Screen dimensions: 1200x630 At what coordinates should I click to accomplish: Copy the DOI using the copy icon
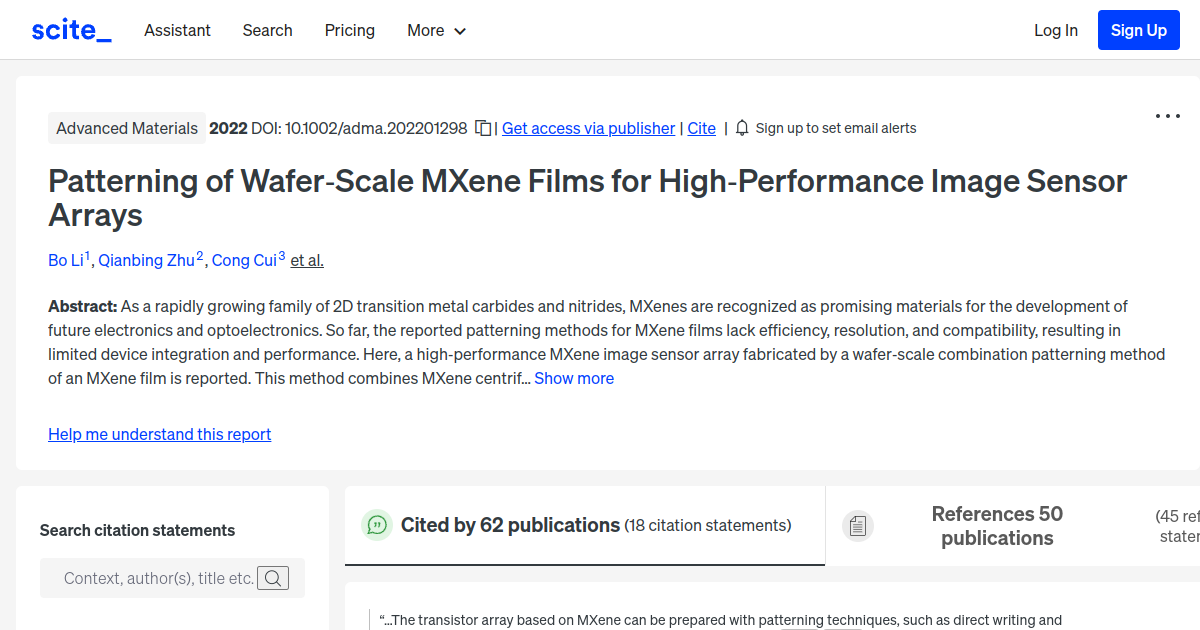482,128
